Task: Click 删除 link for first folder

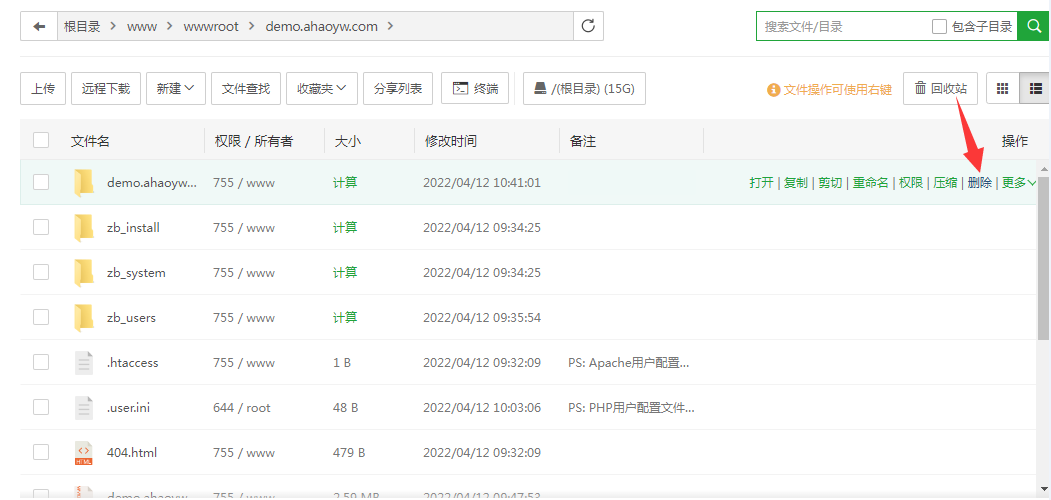Action: [979, 183]
